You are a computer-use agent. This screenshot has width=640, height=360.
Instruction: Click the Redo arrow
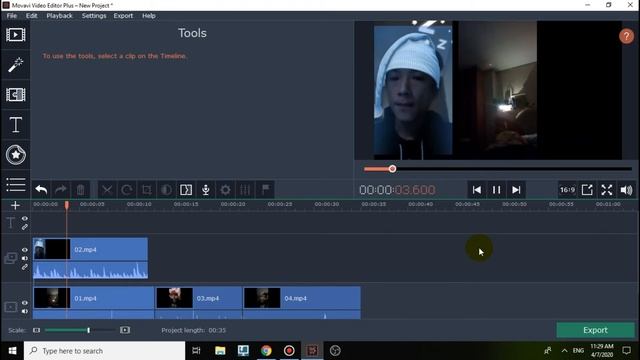61,190
